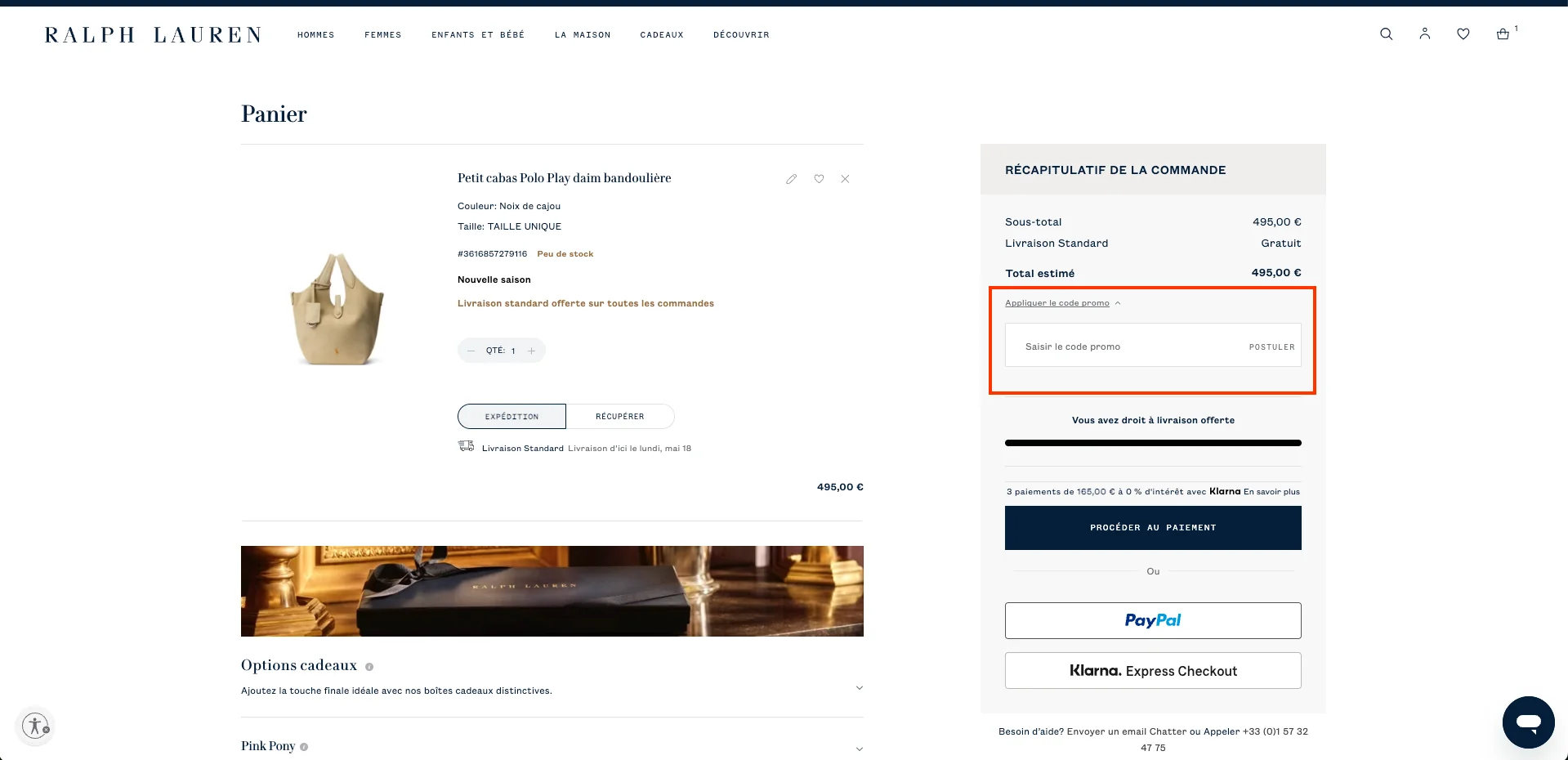Open the Enfants et Bébé menu
Screen dimensions: 1568x760
tap(478, 35)
